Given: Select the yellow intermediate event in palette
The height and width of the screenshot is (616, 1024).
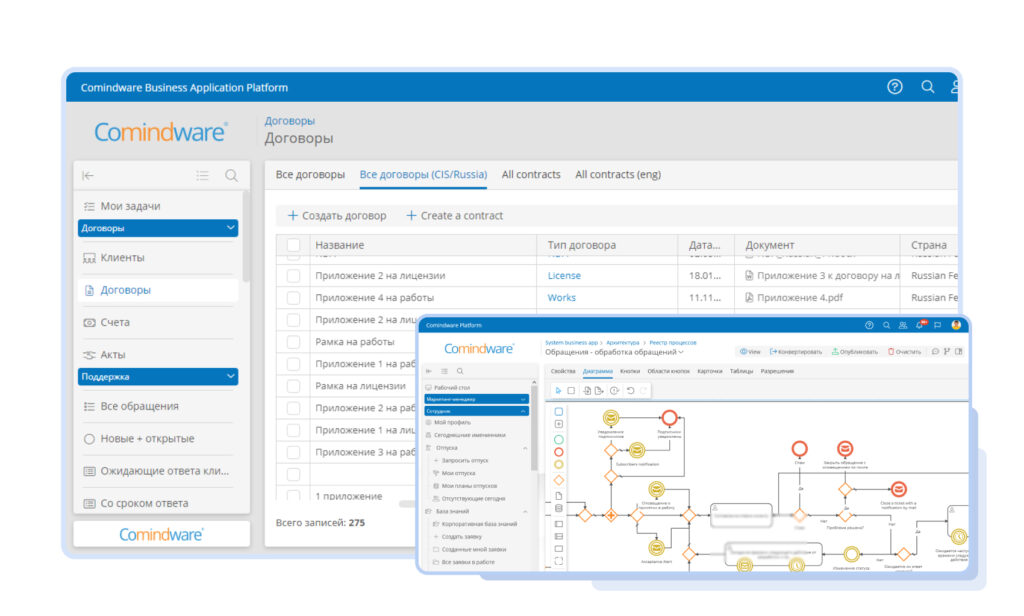Looking at the screenshot, I should point(558,465).
